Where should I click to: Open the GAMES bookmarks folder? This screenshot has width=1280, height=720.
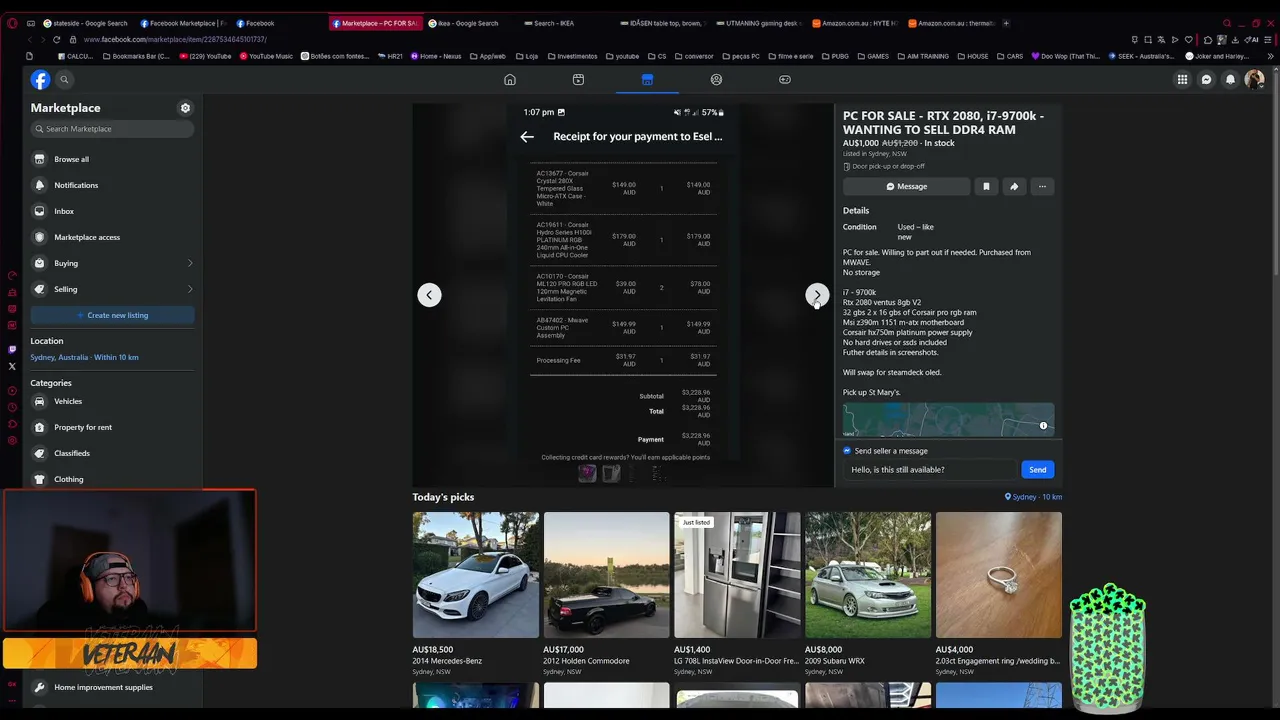[873, 56]
